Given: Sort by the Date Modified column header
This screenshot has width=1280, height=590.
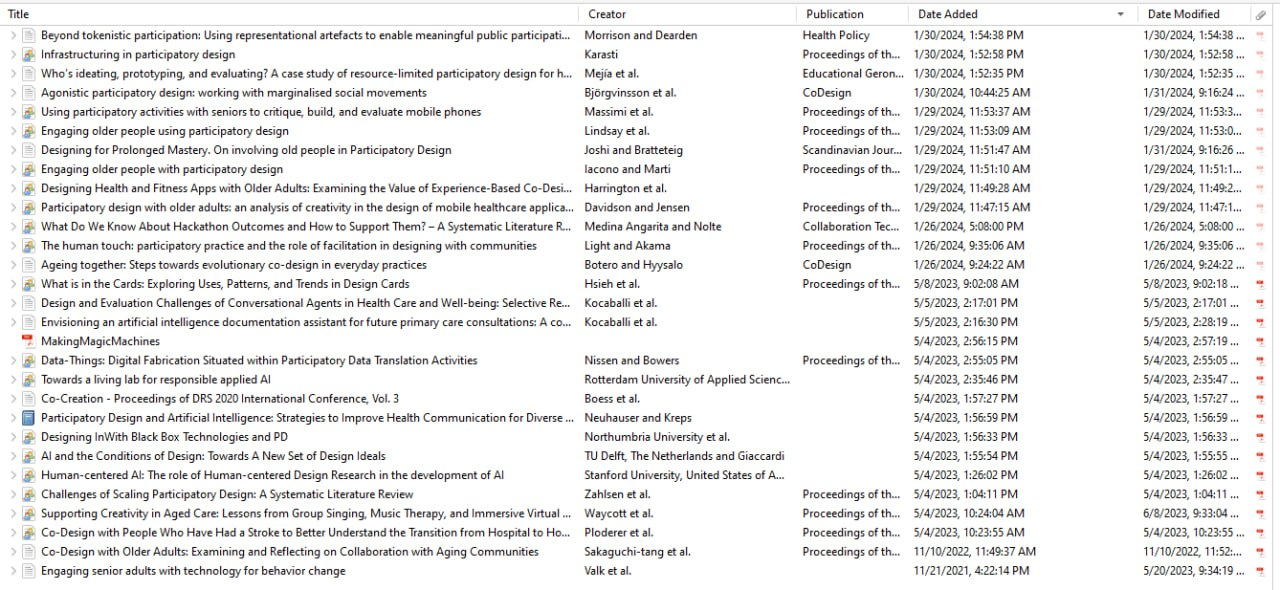Looking at the screenshot, I should click(1183, 14).
